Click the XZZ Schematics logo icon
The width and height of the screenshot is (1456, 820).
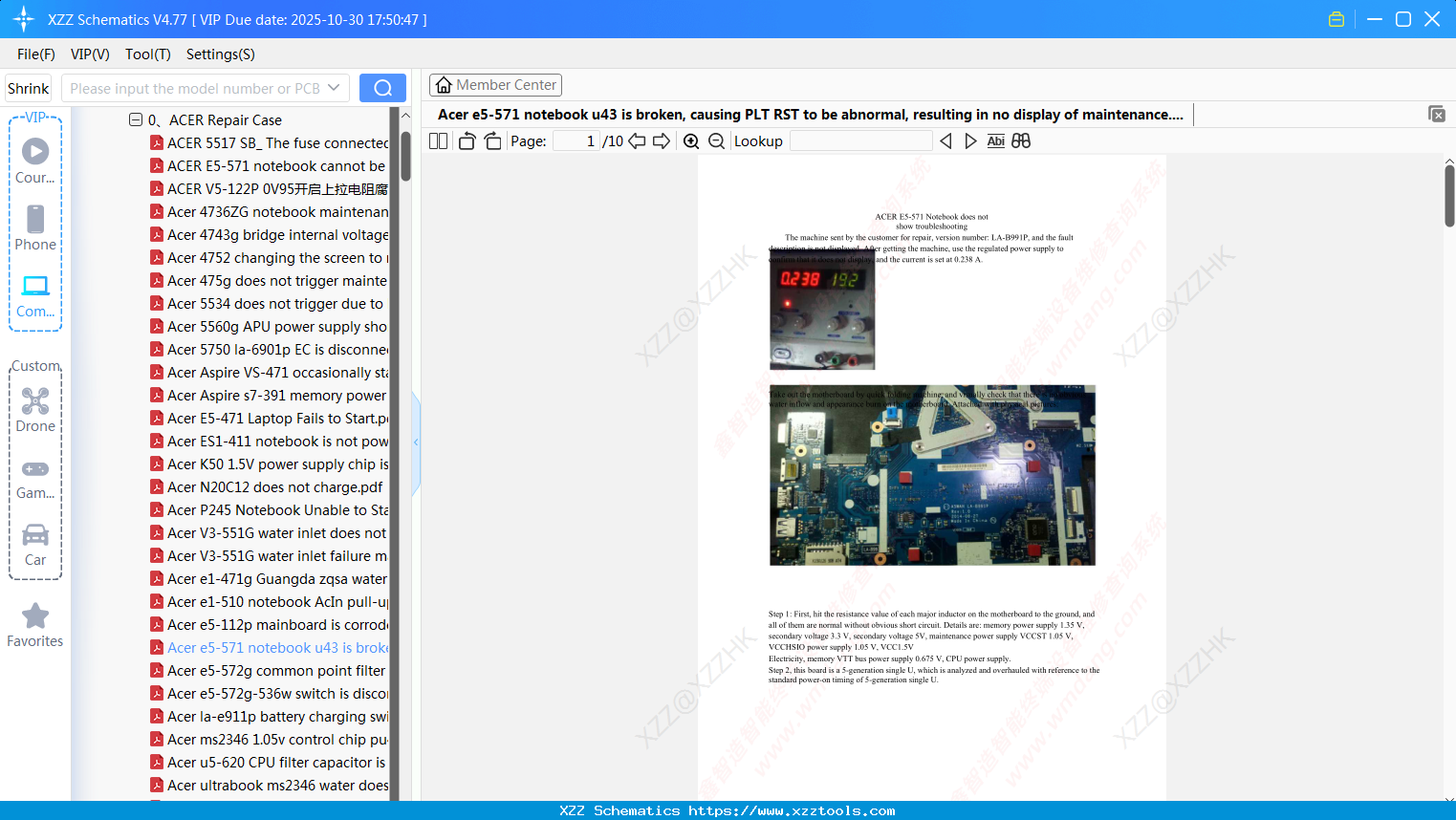24,19
